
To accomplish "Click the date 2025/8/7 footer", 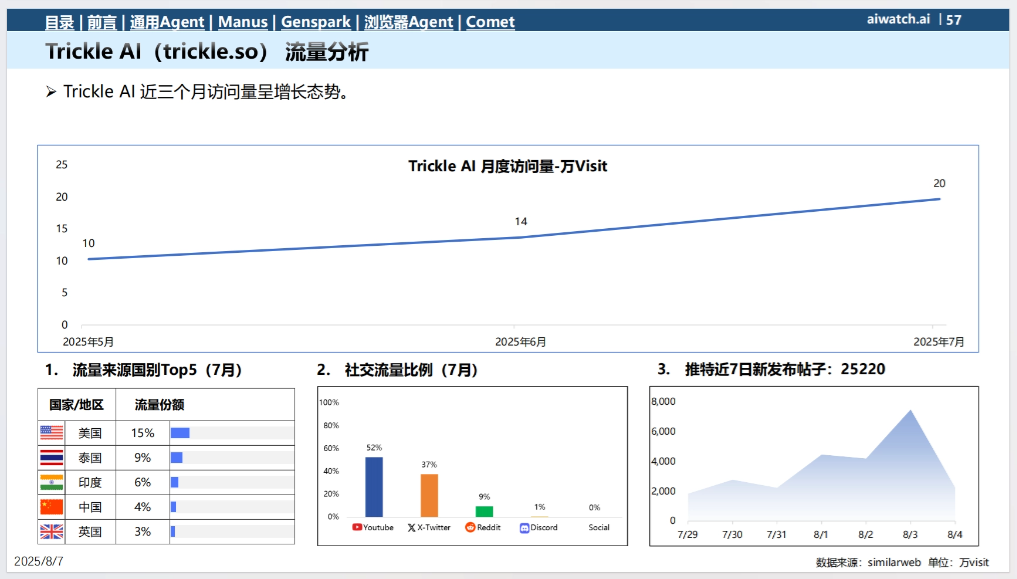I will pyautogui.click(x=39, y=561).
